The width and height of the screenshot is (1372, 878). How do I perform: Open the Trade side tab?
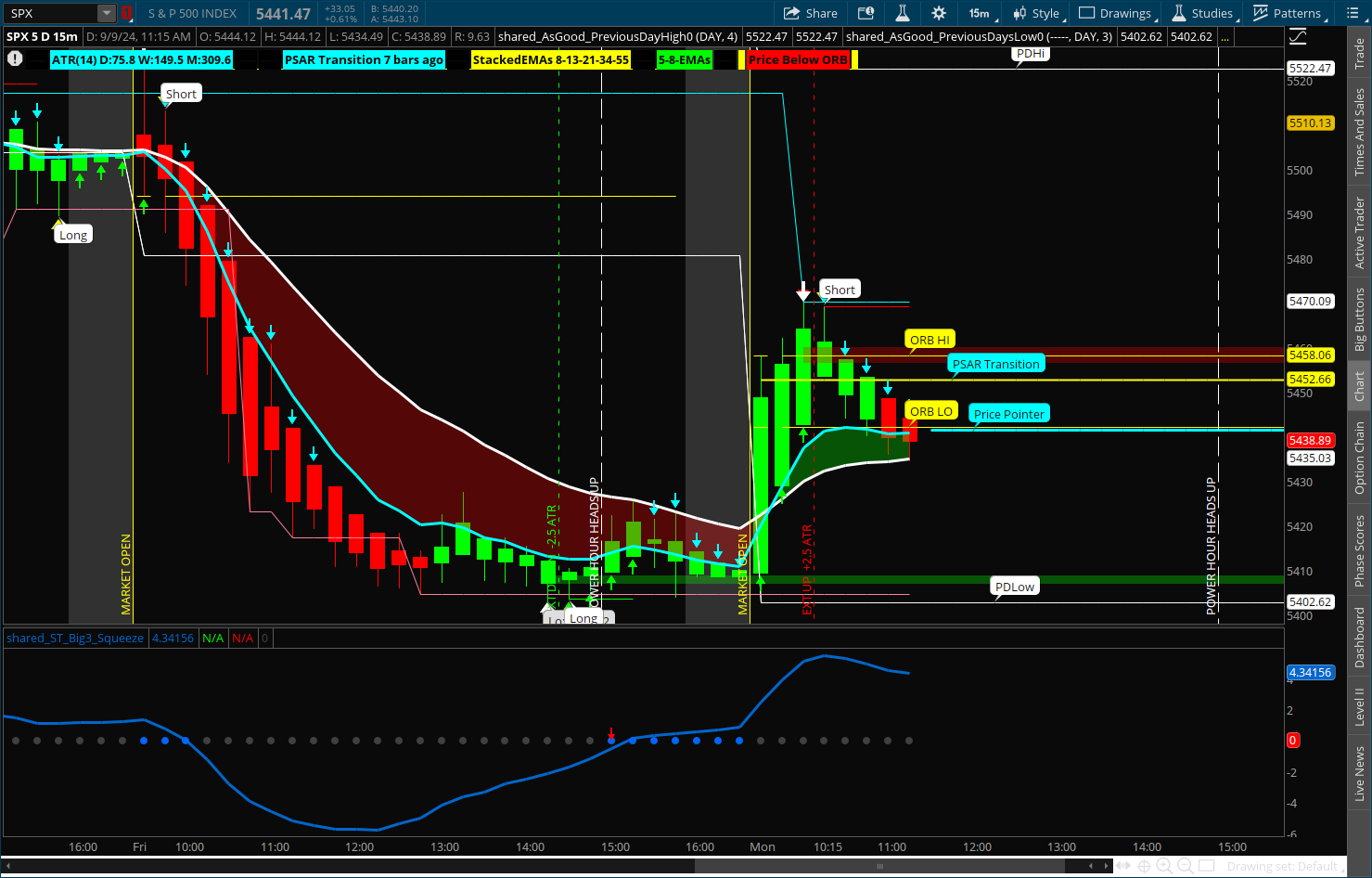tap(1360, 53)
